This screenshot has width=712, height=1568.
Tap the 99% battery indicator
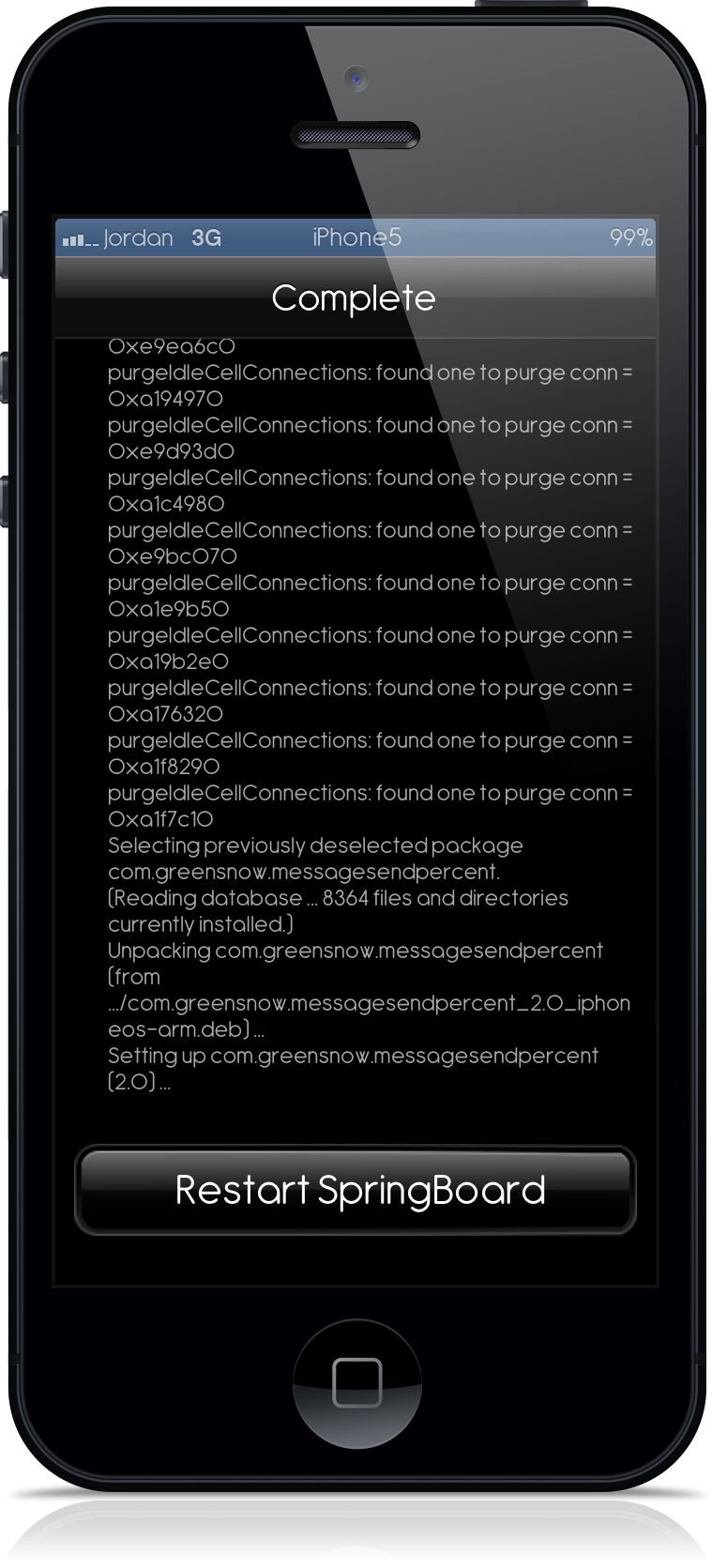630,238
